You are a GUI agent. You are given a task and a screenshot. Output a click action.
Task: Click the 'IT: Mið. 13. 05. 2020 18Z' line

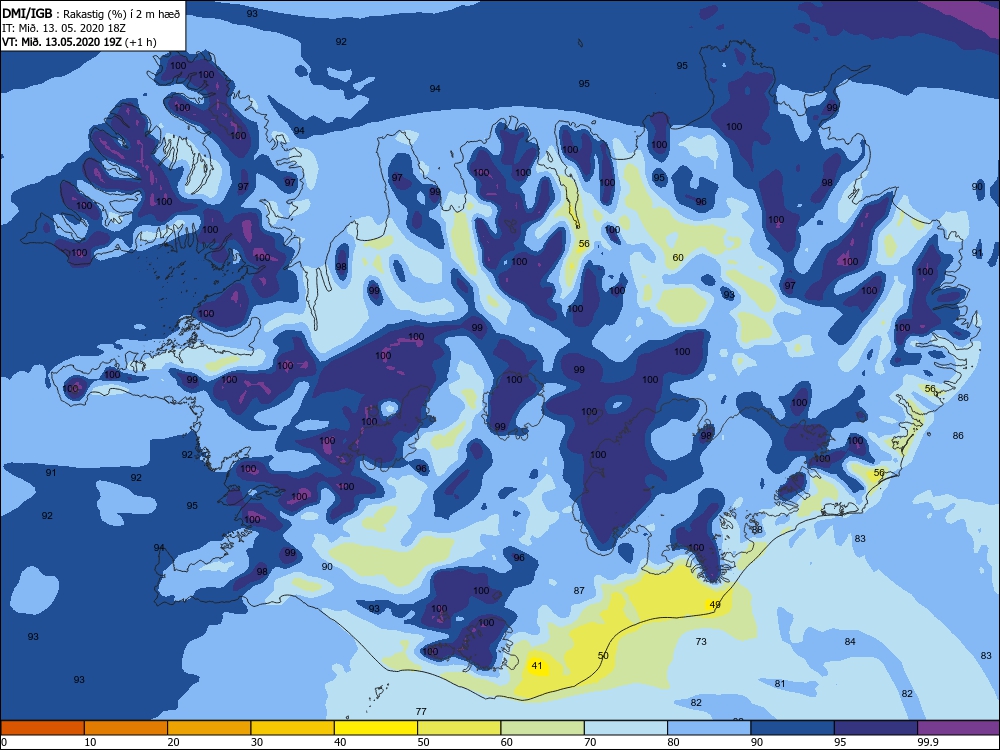pos(64,28)
